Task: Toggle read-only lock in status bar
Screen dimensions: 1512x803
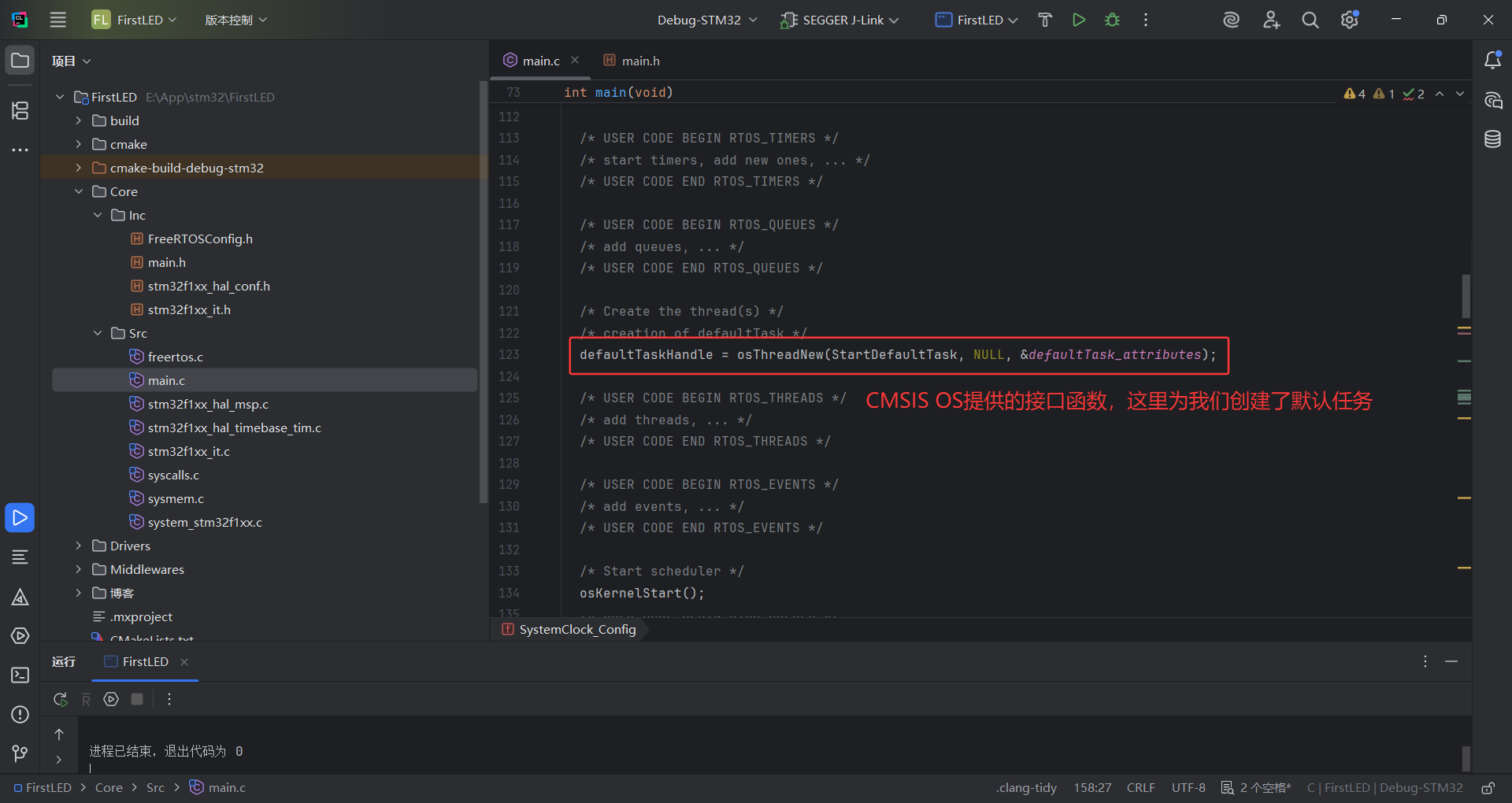Action: pyautogui.click(x=1488, y=788)
